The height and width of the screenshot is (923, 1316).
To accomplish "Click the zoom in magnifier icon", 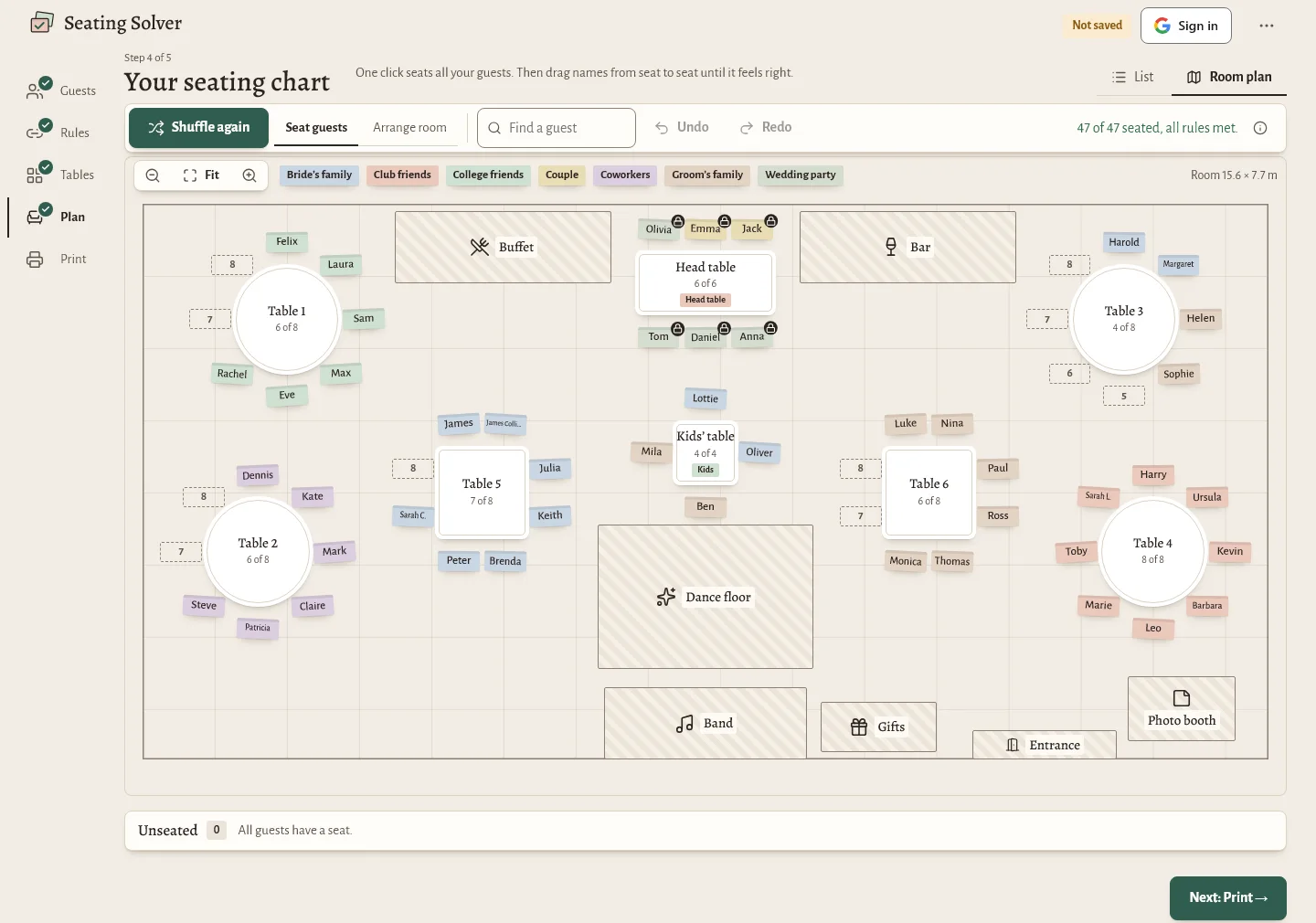I will pos(249,175).
